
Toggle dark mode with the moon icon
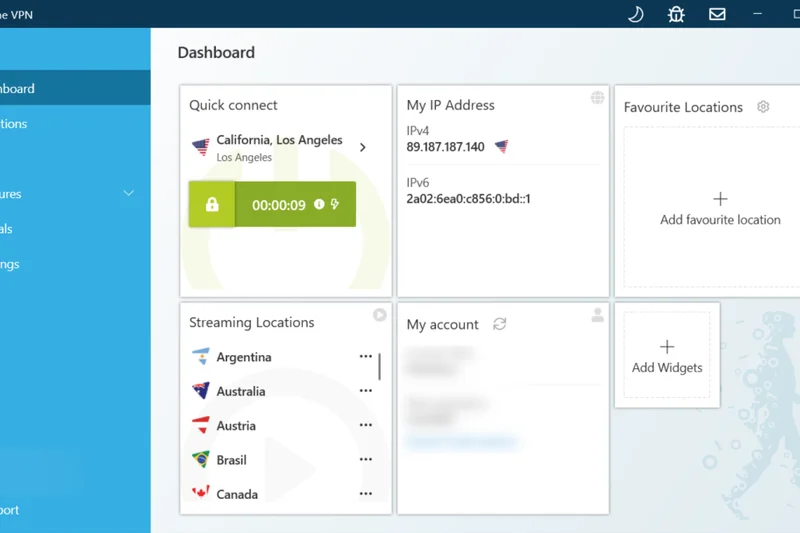click(635, 14)
